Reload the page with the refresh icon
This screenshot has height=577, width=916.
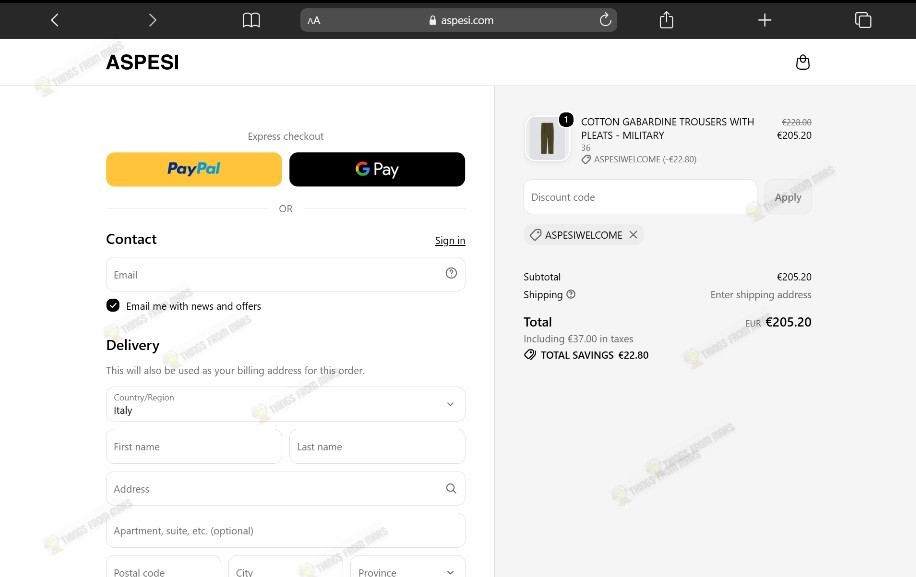[x=605, y=20]
